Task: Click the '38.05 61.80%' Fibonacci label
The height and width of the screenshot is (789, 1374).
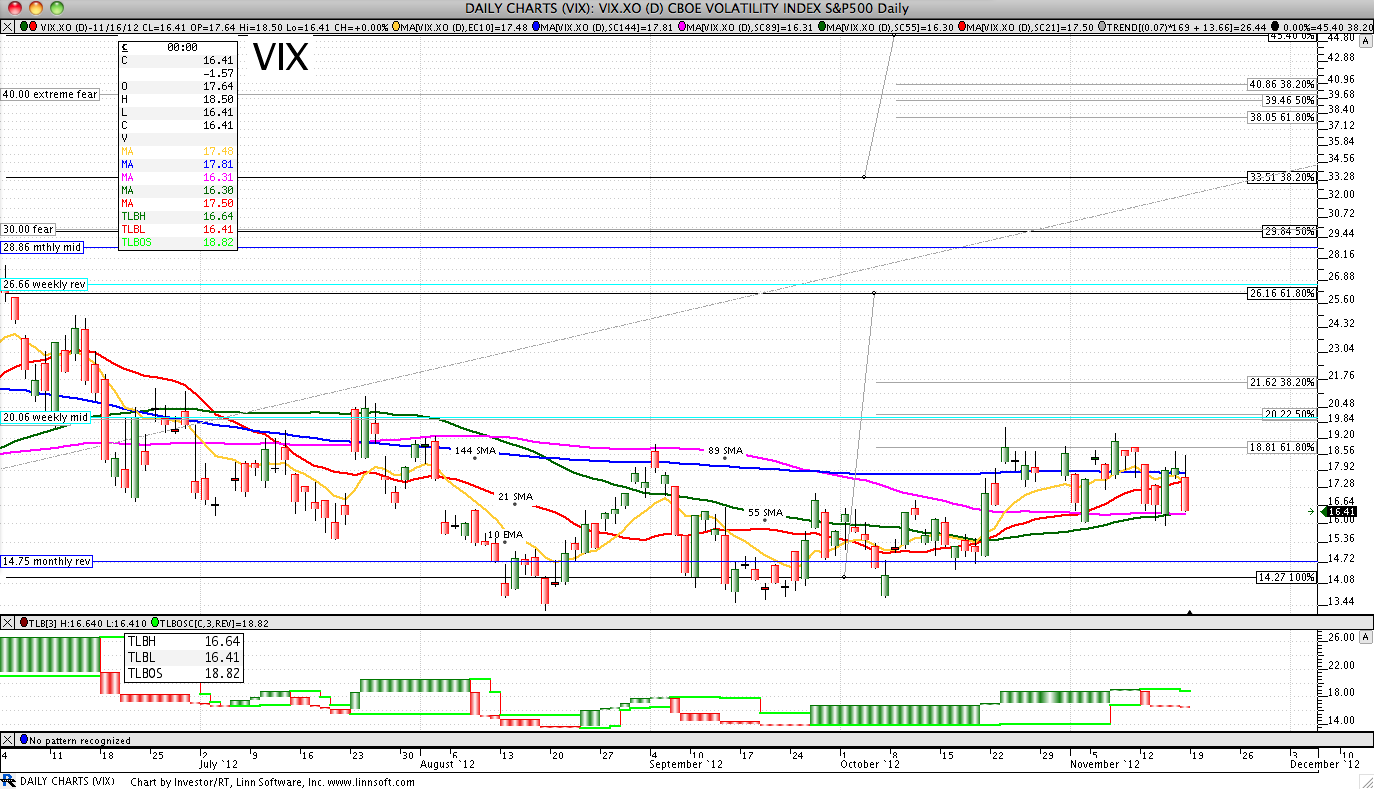Action: [1281, 116]
